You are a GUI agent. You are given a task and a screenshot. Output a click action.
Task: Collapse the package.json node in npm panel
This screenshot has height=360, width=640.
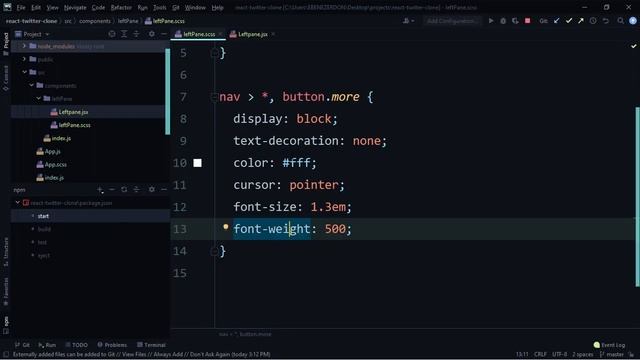click(x=18, y=202)
